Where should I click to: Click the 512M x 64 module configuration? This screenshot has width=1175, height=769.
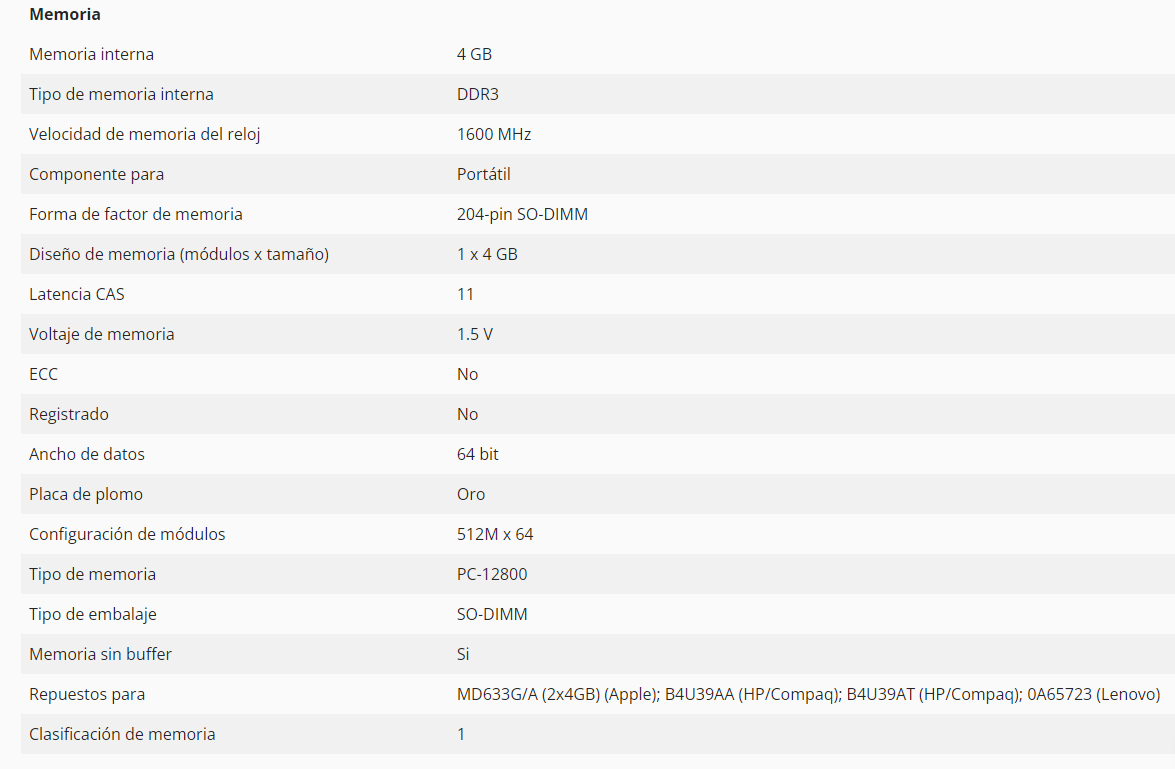[x=495, y=534]
